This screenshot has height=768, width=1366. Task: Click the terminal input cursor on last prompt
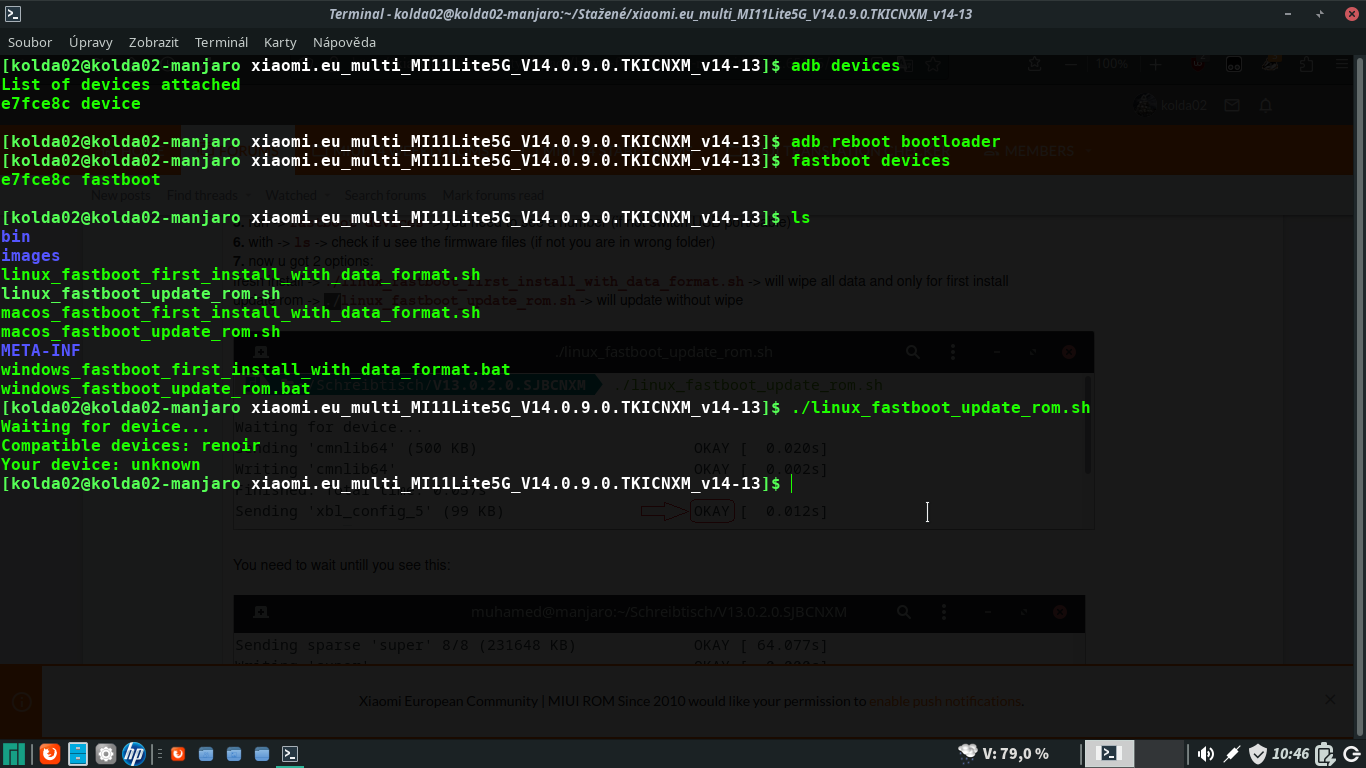pyautogui.click(x=792, y=484)
